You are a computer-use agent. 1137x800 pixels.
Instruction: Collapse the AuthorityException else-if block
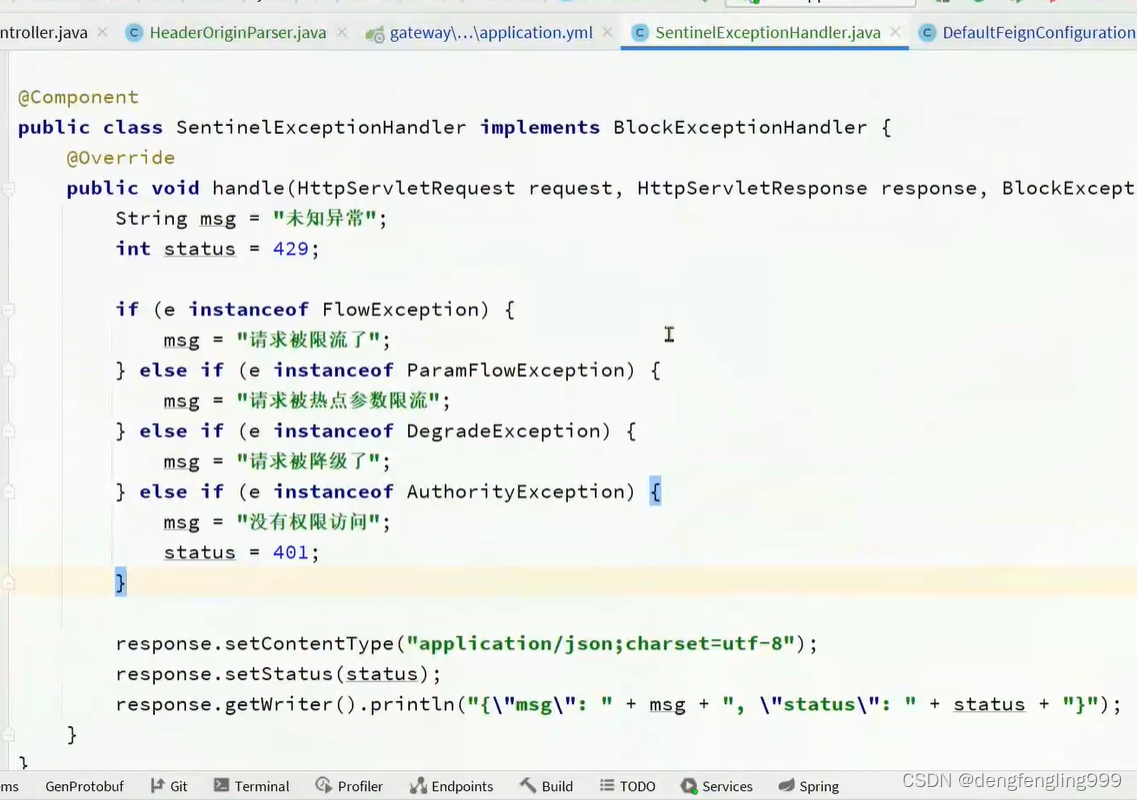pyautogui.click(x=9, y=492)
